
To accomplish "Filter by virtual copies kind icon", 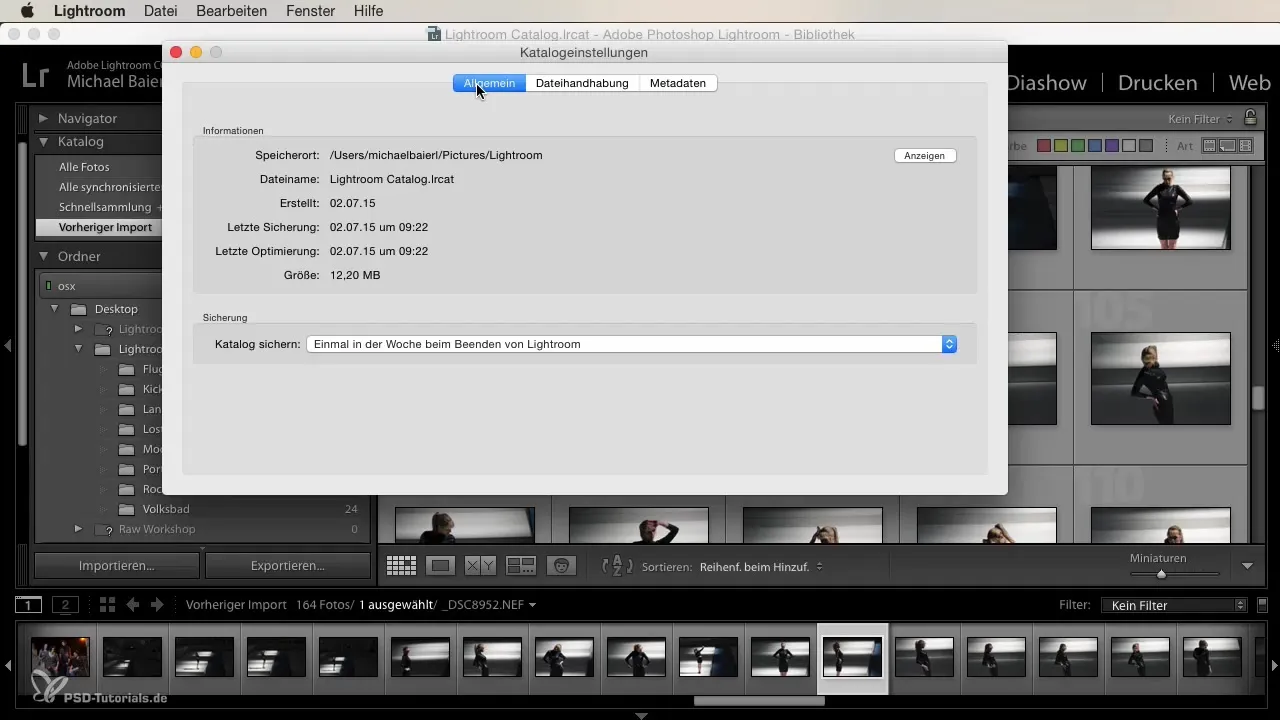I will (1228, 146).
